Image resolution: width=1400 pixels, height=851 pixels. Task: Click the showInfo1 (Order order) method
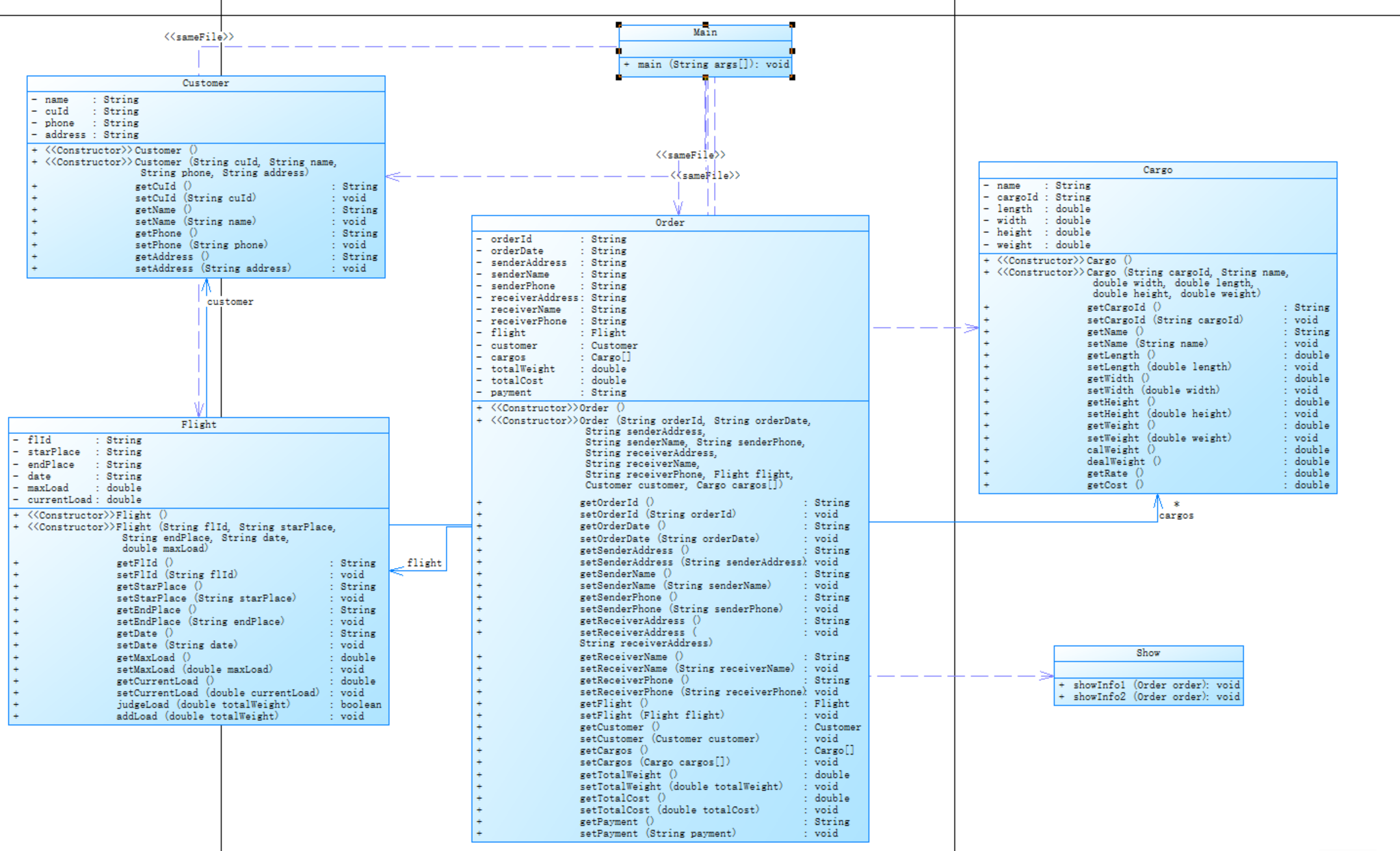(1149, 685)
